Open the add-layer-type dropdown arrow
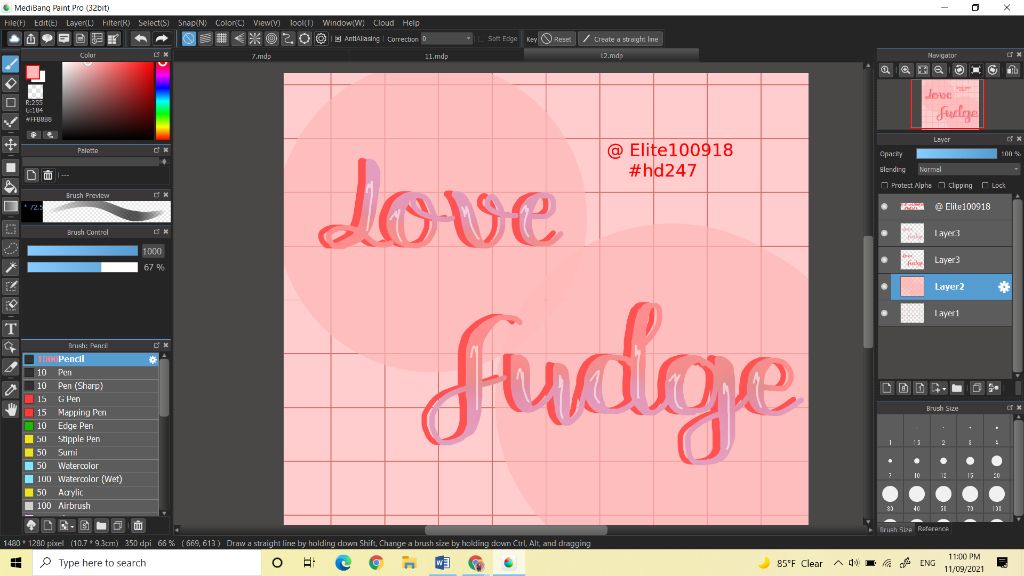 [944, 389]
